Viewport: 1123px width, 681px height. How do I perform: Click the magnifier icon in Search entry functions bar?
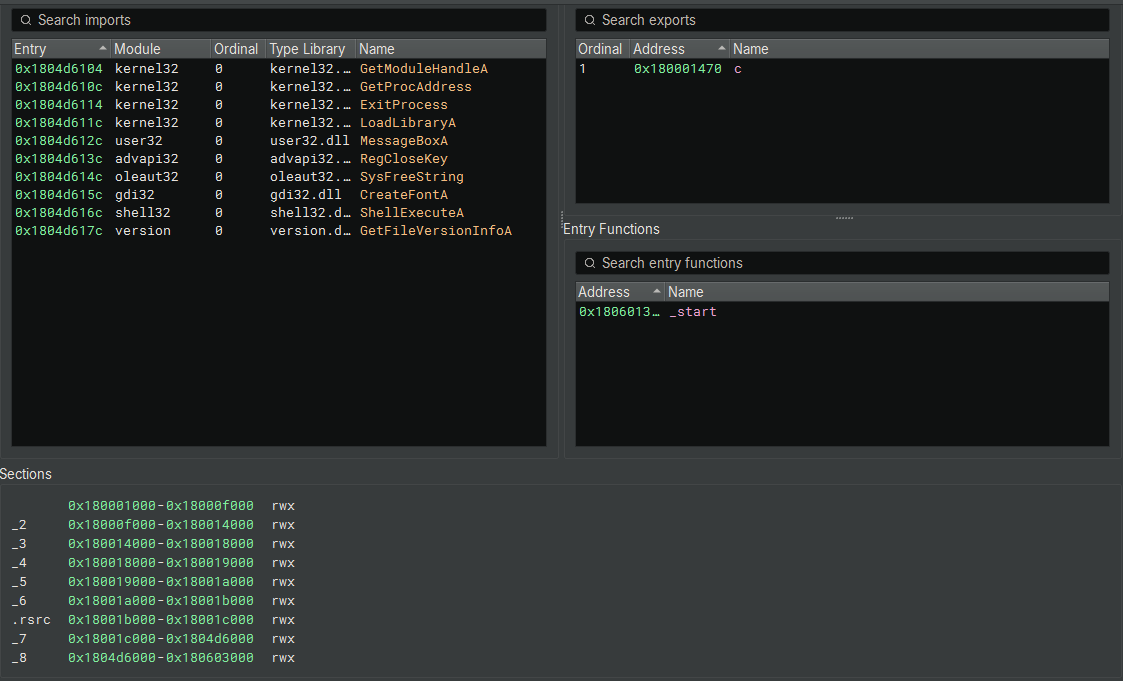(x=592, y=263)
